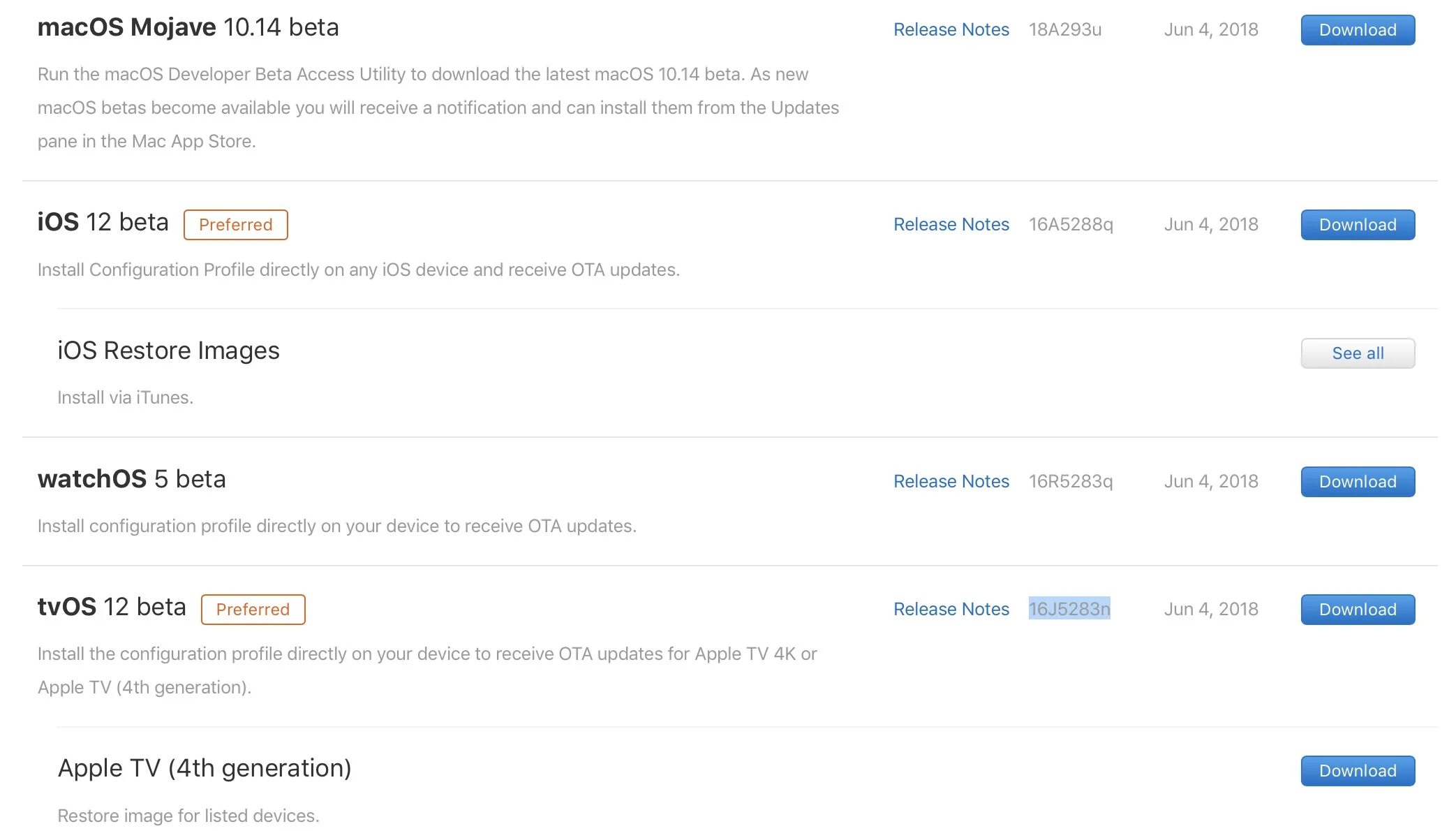Click the watchOS 5 beta heading
Viewport: 1456px width, 831px height.
(131, 480)
